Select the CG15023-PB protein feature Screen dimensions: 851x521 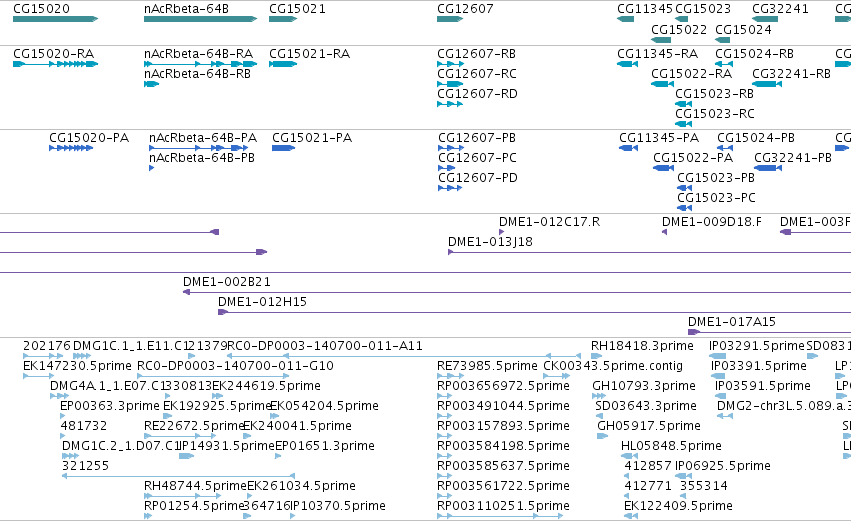click(x=684, y=188)
